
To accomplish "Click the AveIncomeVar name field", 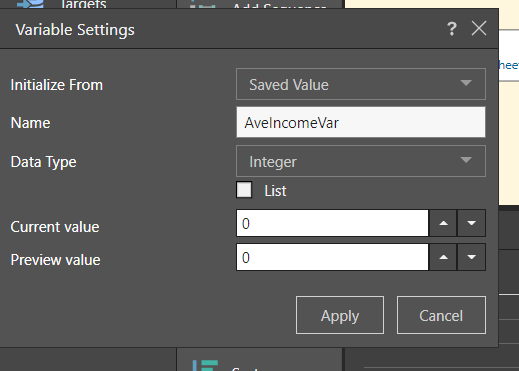I will tap(361, 122).
